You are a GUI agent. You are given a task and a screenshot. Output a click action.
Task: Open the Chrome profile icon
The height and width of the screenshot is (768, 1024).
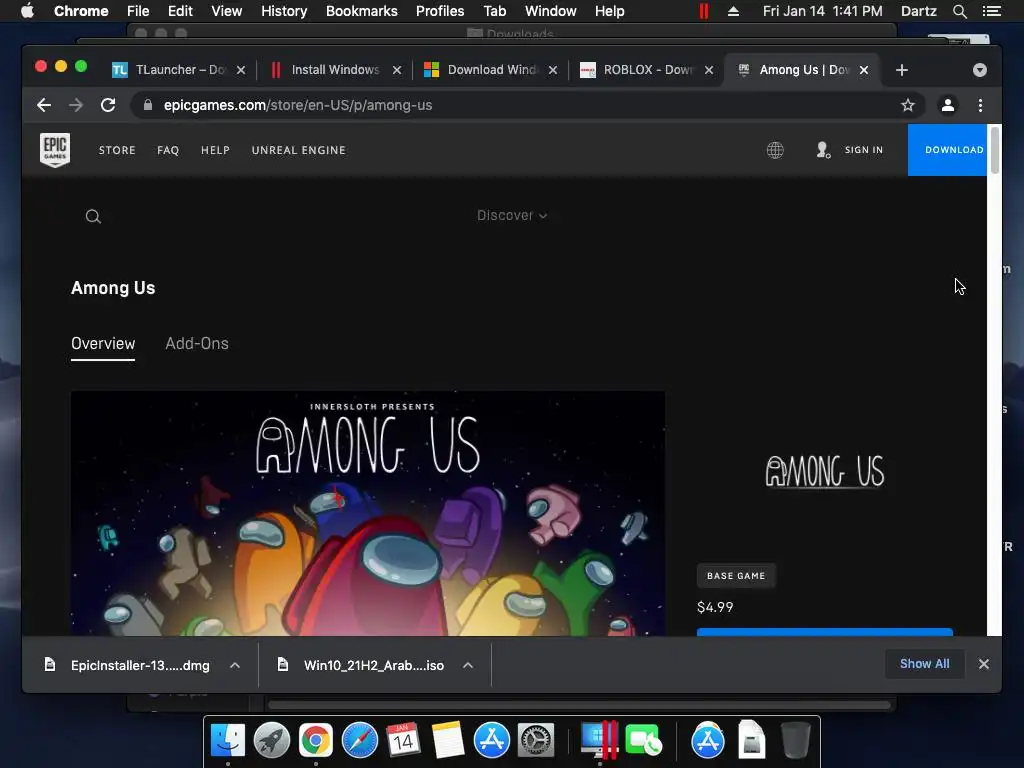[x=948, y=105]
